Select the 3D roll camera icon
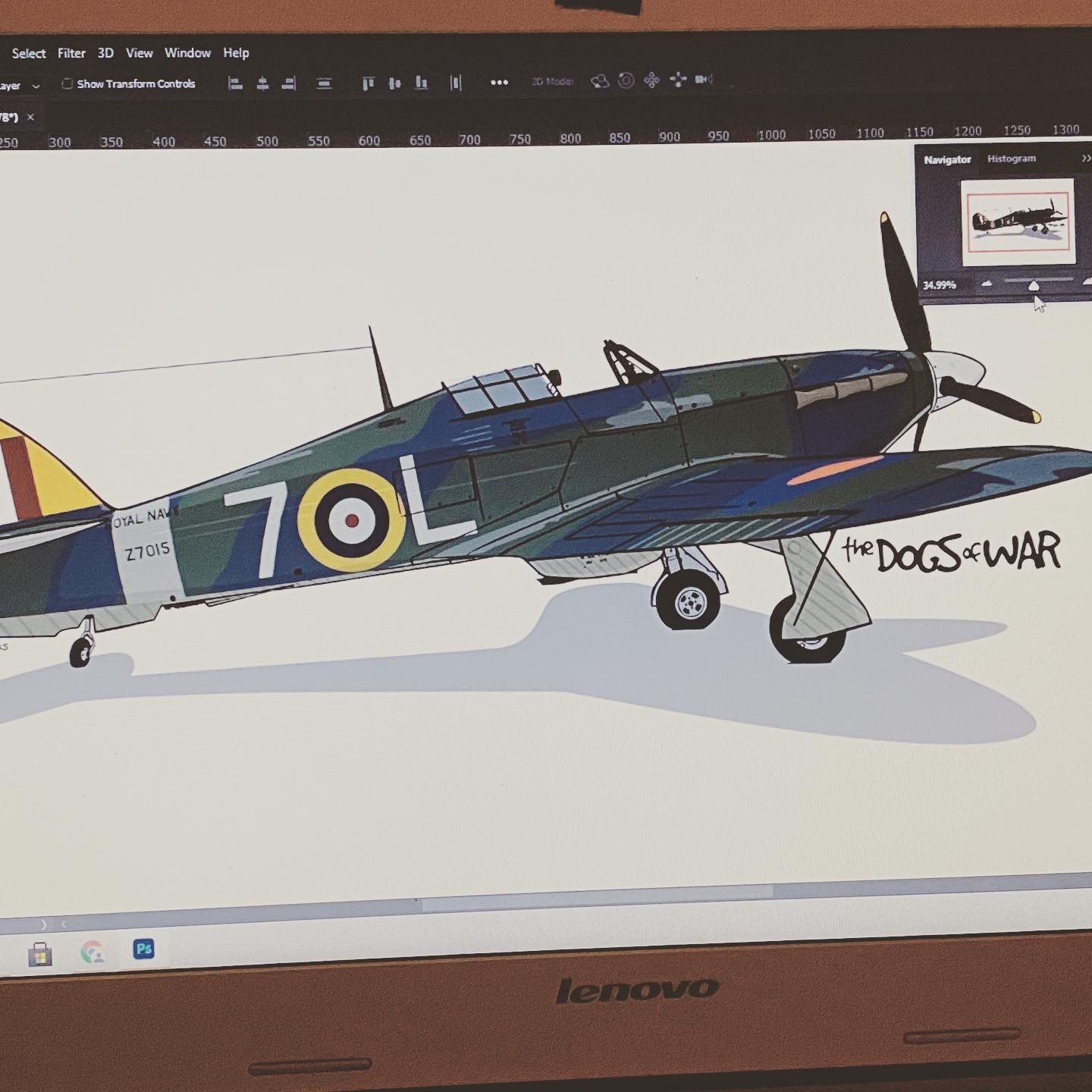The height and width of the screenshot is (1092, 1092). [626, 80]
